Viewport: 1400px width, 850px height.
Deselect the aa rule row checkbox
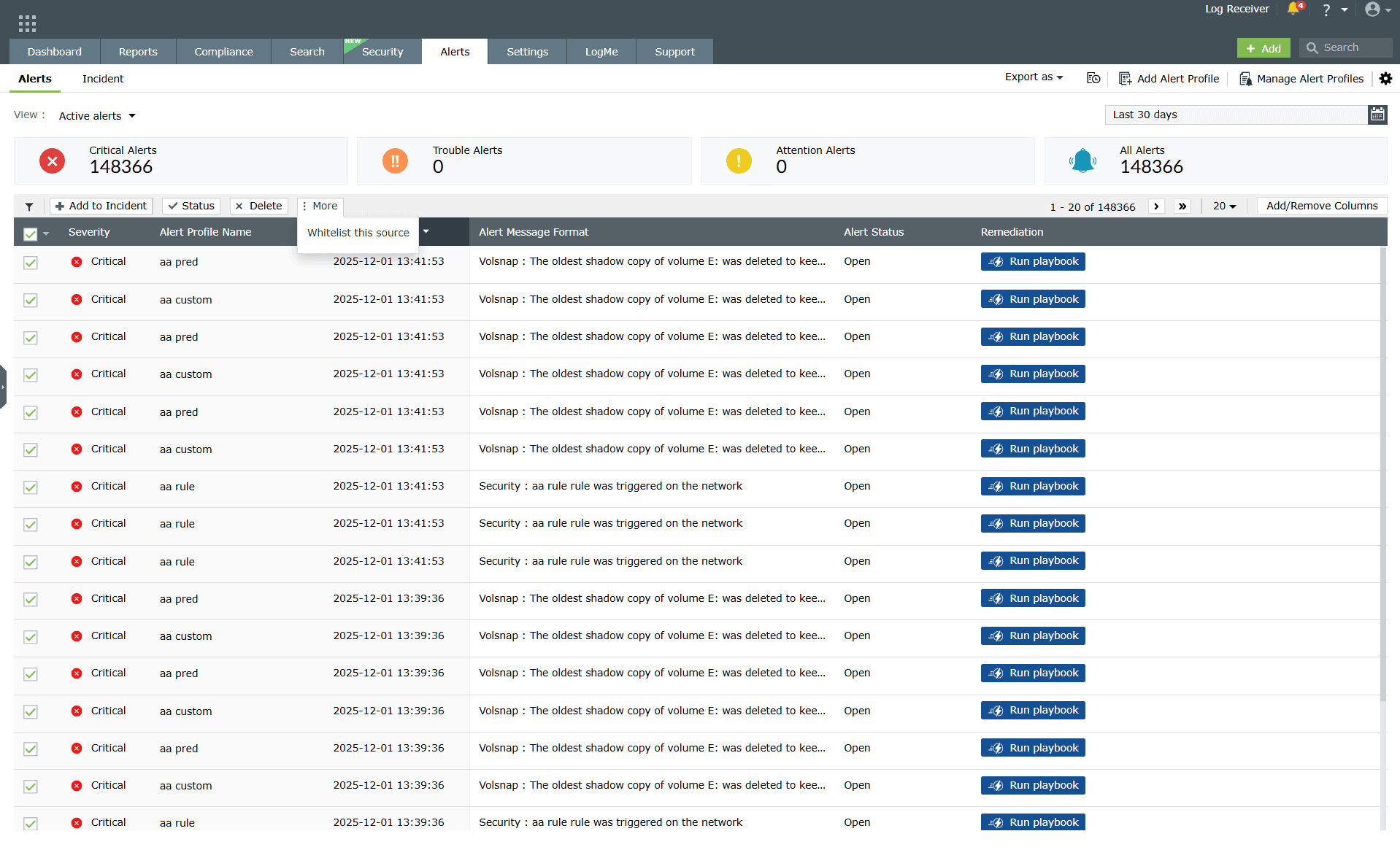point(30,487)
